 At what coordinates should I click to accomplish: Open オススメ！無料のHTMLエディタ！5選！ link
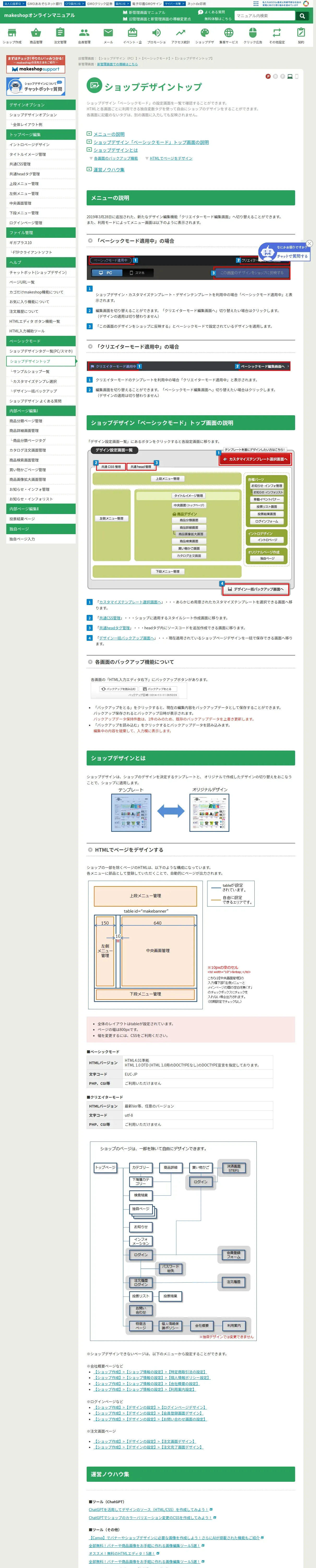tap(122, 1553)
